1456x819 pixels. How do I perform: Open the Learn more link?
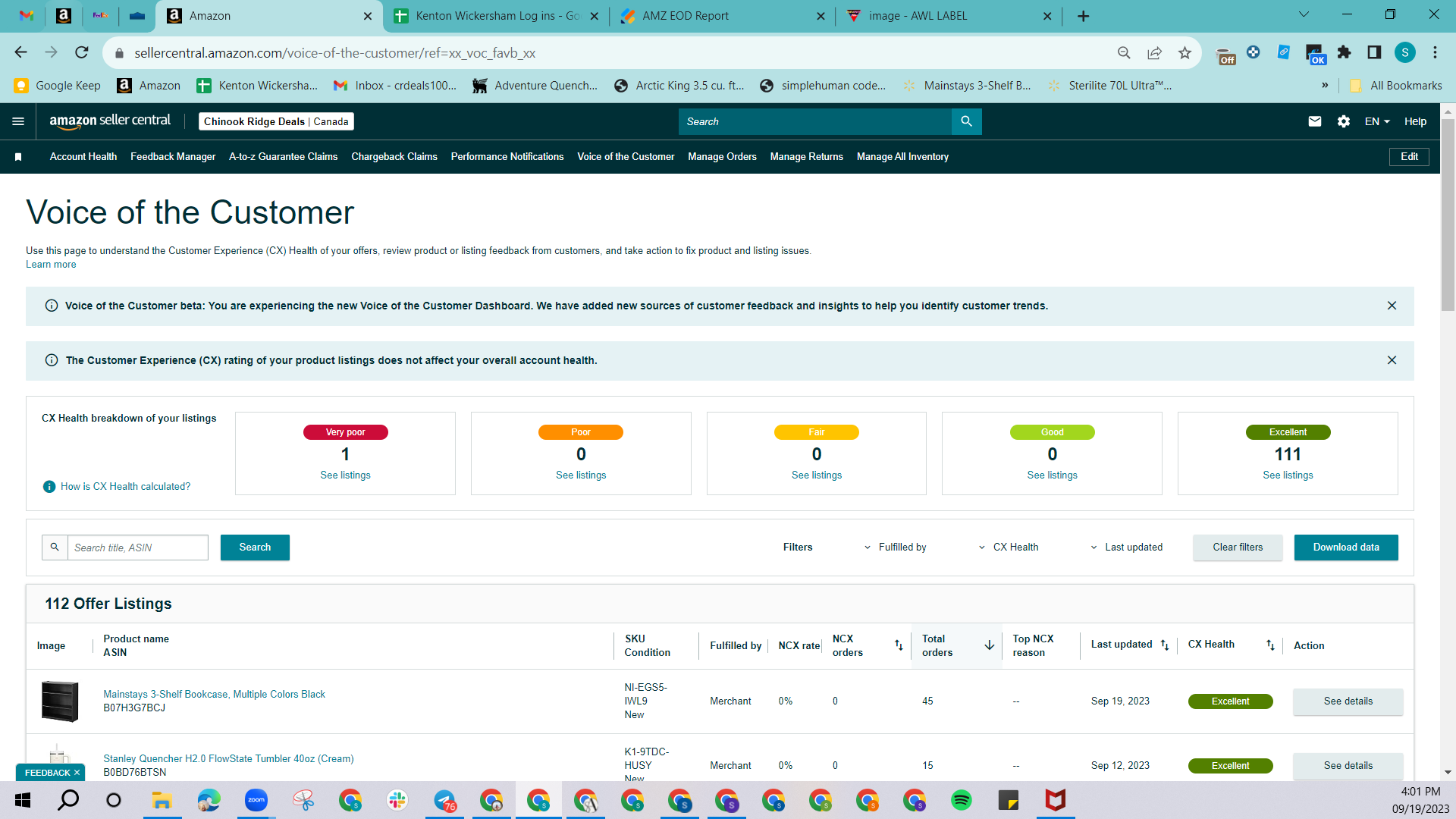[x=51, y=265]
